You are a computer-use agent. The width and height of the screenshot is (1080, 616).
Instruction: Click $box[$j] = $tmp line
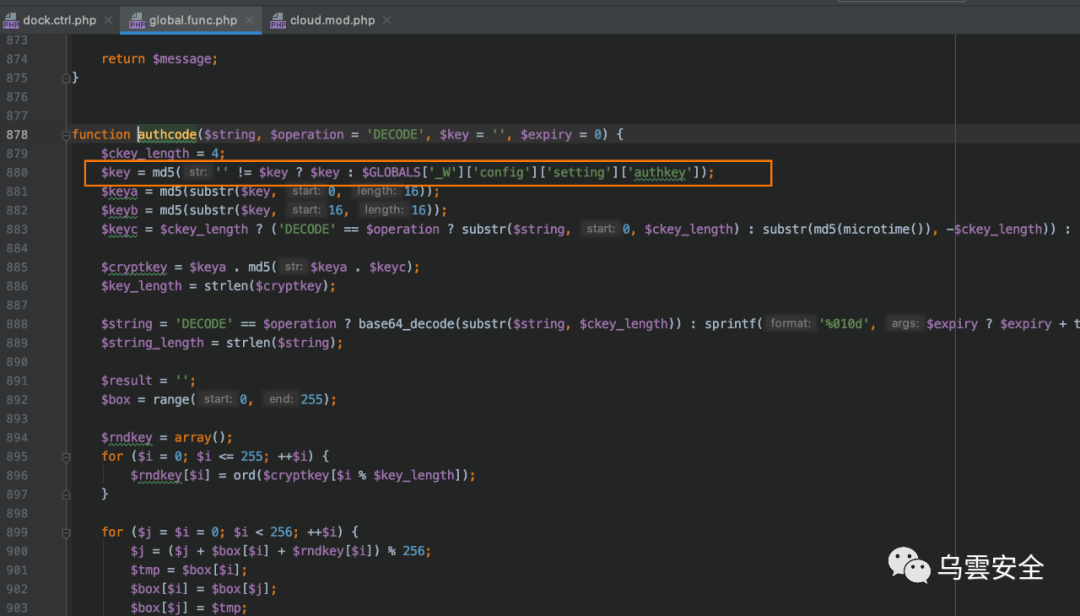pos(189,608)
